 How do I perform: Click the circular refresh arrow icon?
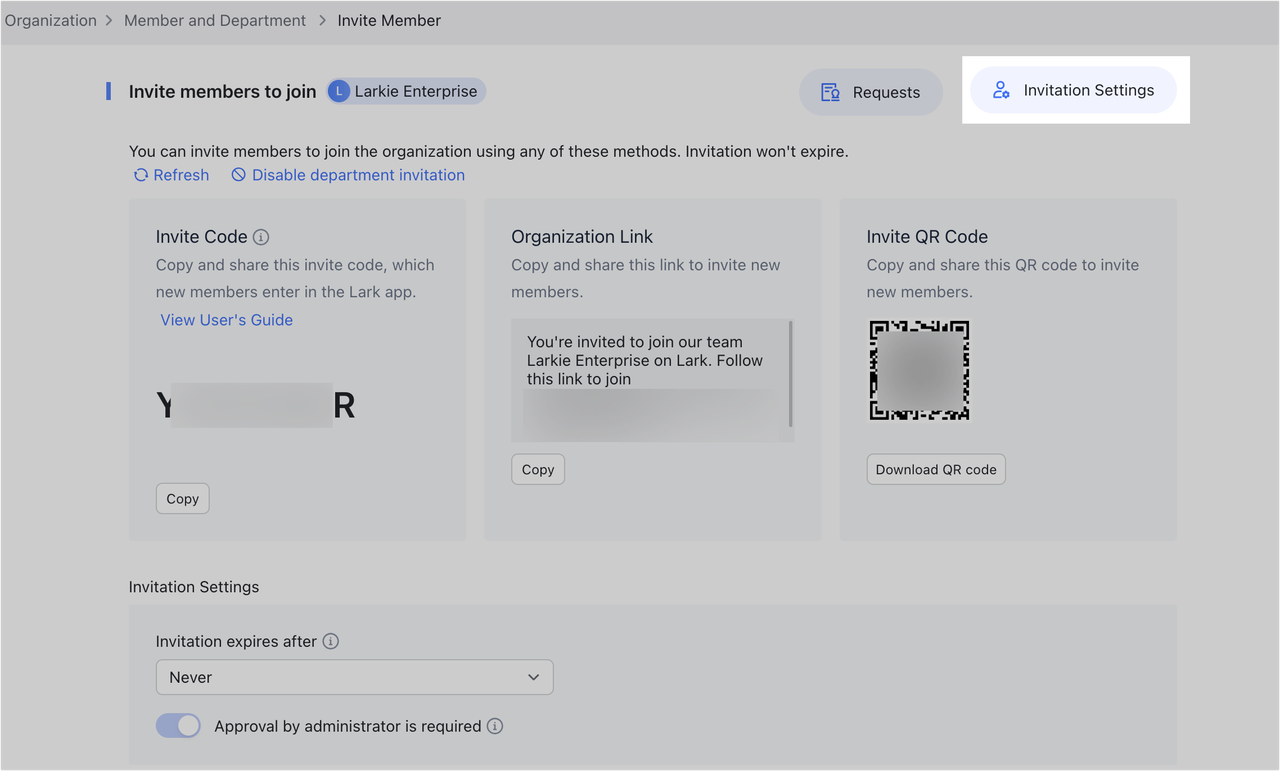[141, 174]
